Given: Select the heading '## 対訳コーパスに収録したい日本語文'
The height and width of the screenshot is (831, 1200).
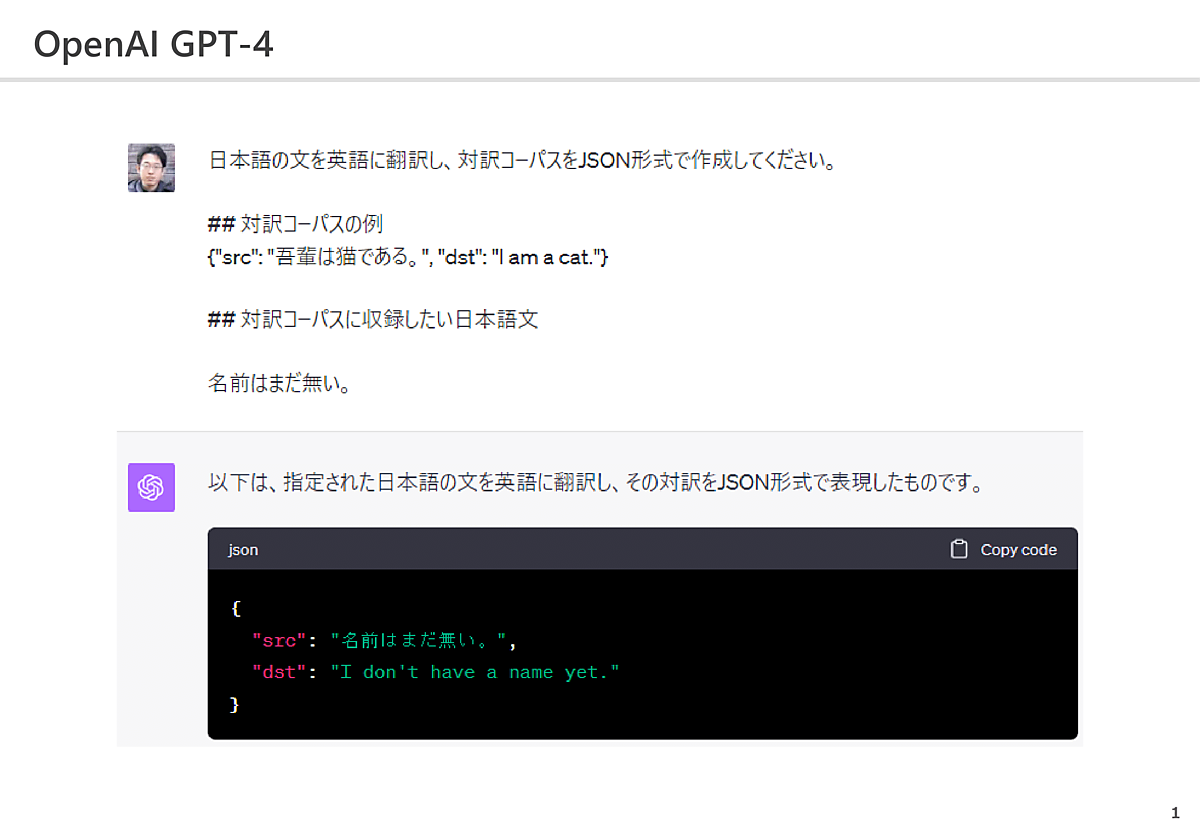Looking at the screenshot, I should 372,320.
